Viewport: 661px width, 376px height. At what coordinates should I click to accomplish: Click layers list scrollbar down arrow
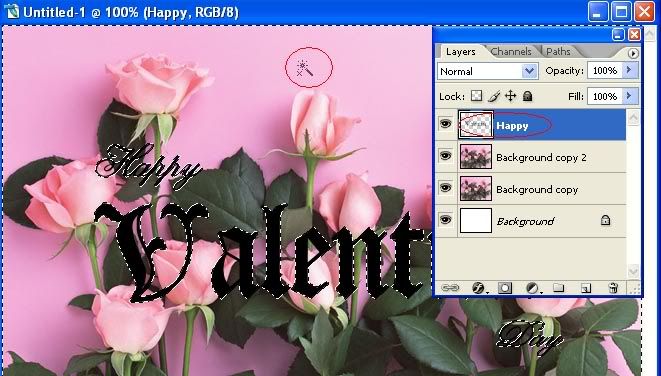[633, 271]
